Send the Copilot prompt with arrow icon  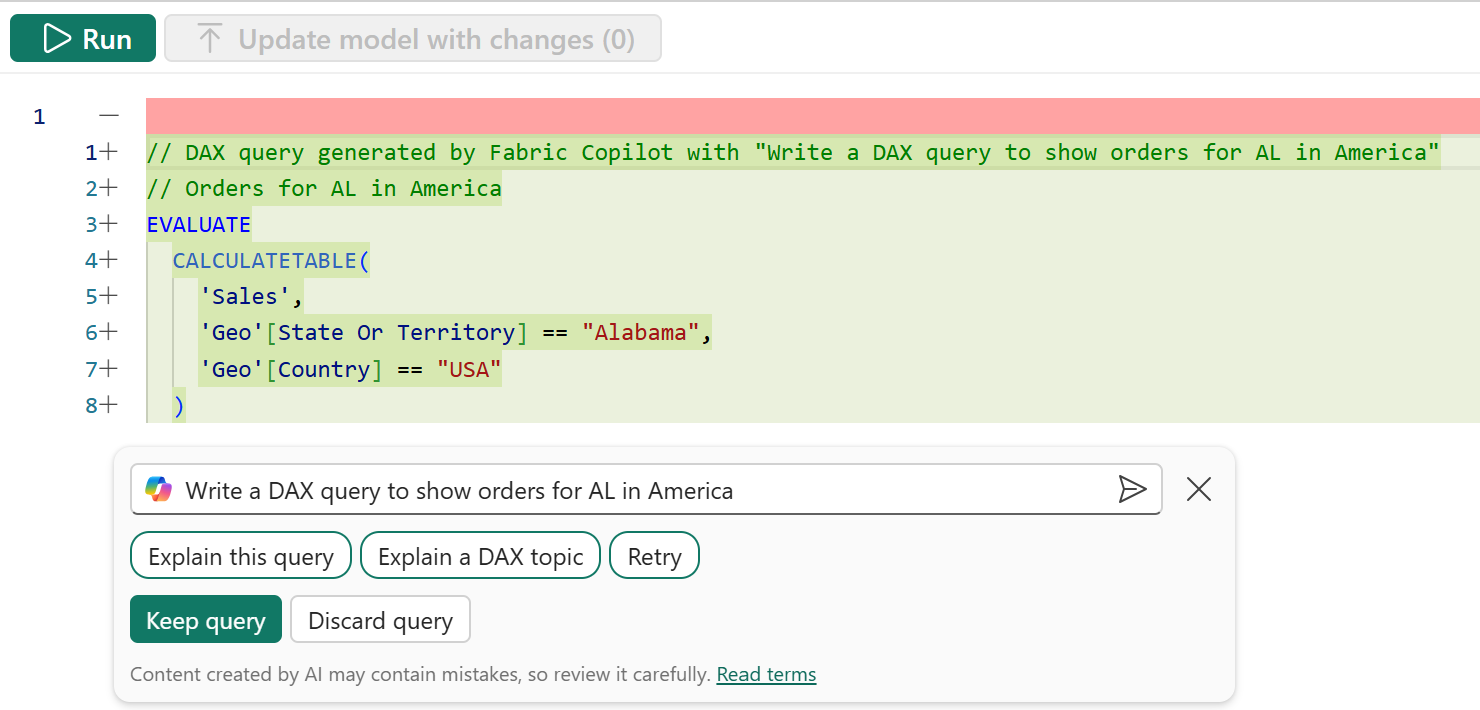[1131, 489]
